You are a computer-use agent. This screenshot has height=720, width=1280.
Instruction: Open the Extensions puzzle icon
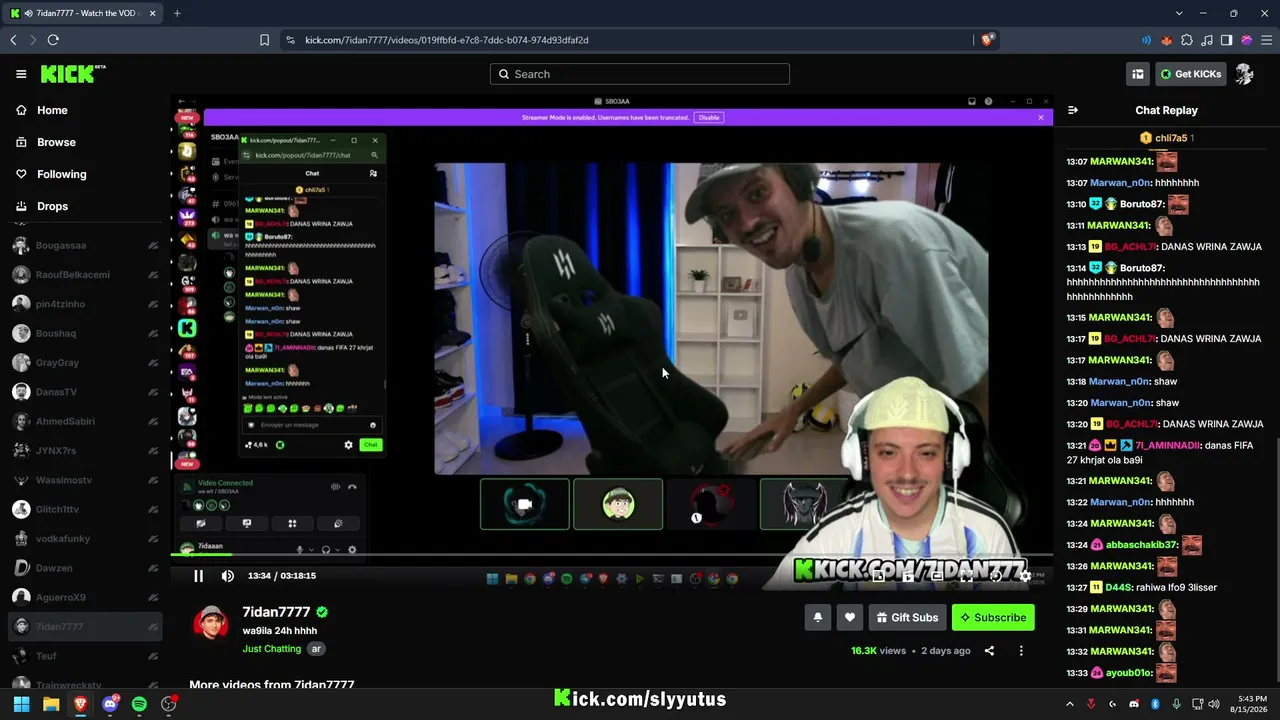(x=1187, y=40)
